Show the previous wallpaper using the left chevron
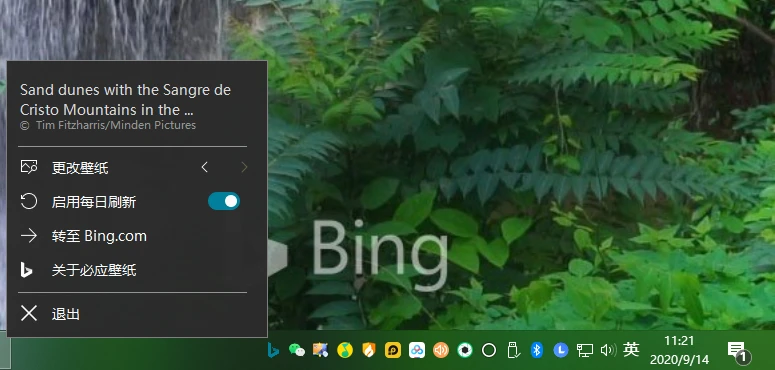775x370 pixels. pyautogui.click(x=205, y=167)
